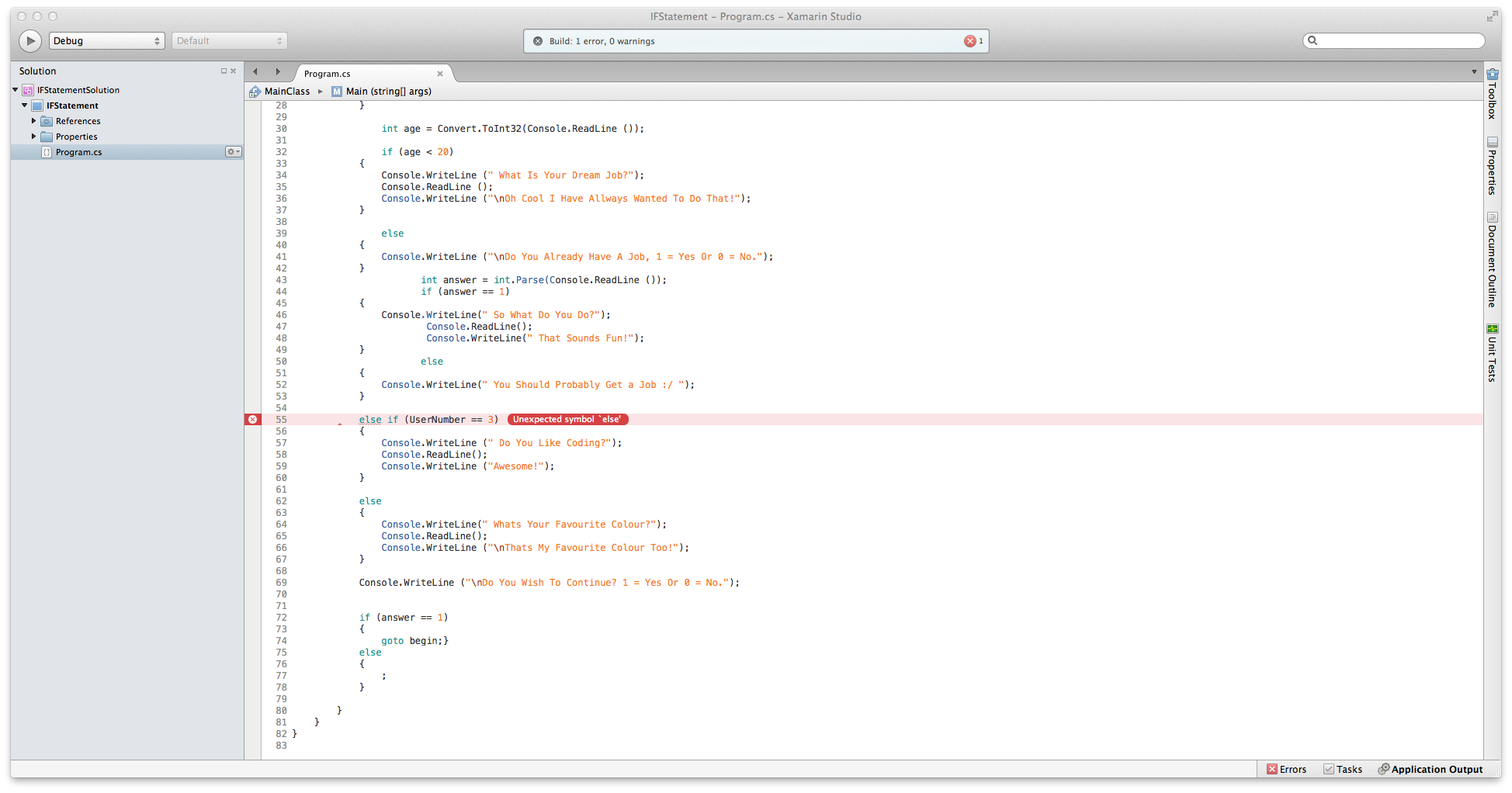1512x793 pixels.
Task: Click the Run (play) button
Action: [30, 40]
